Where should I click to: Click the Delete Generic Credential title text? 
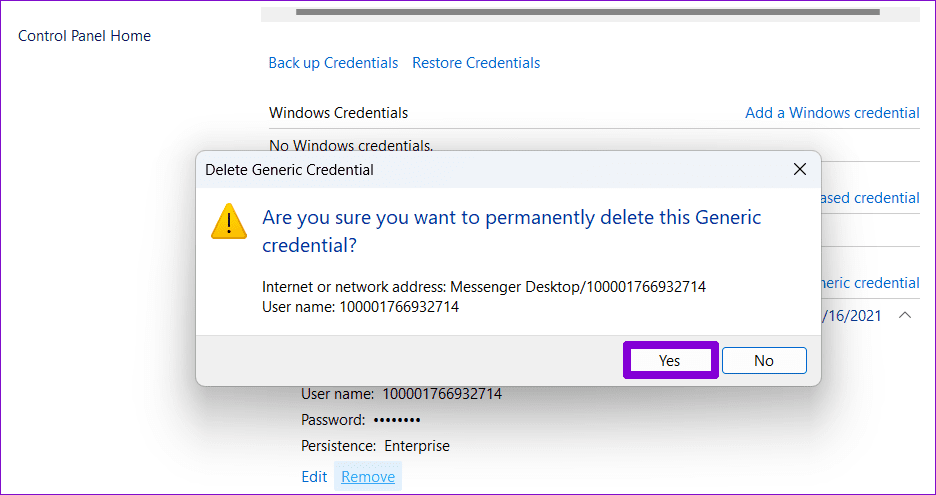pos(290,170)
